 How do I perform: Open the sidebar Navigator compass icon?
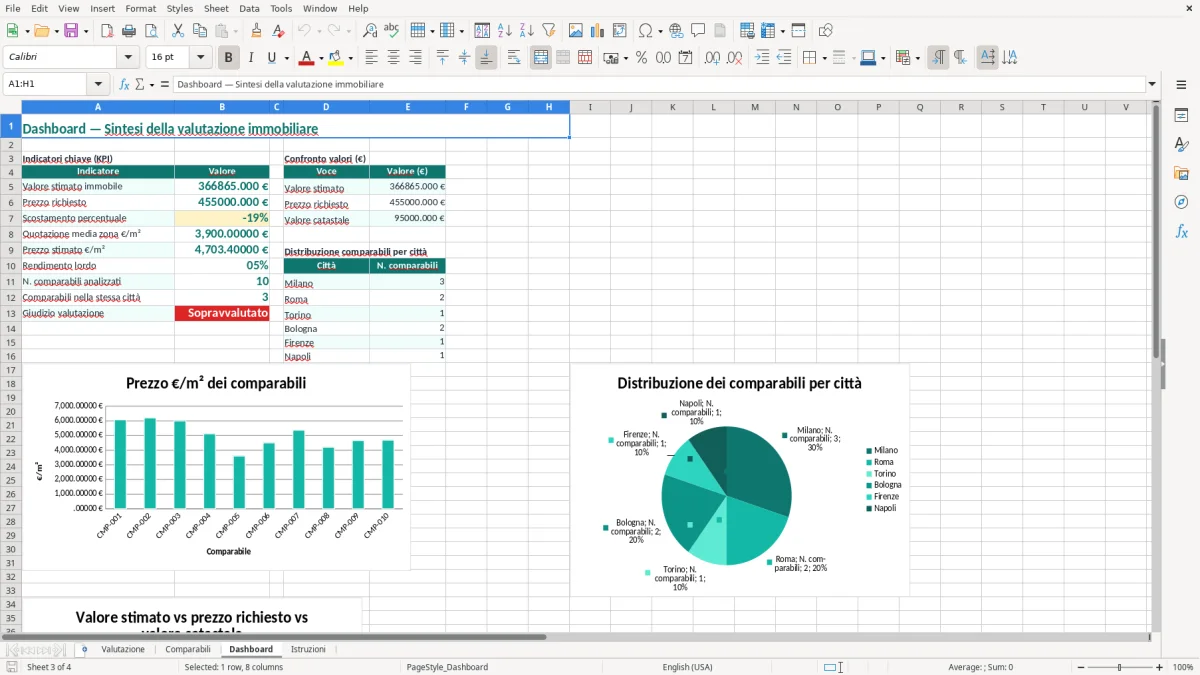coord(1181,202)
